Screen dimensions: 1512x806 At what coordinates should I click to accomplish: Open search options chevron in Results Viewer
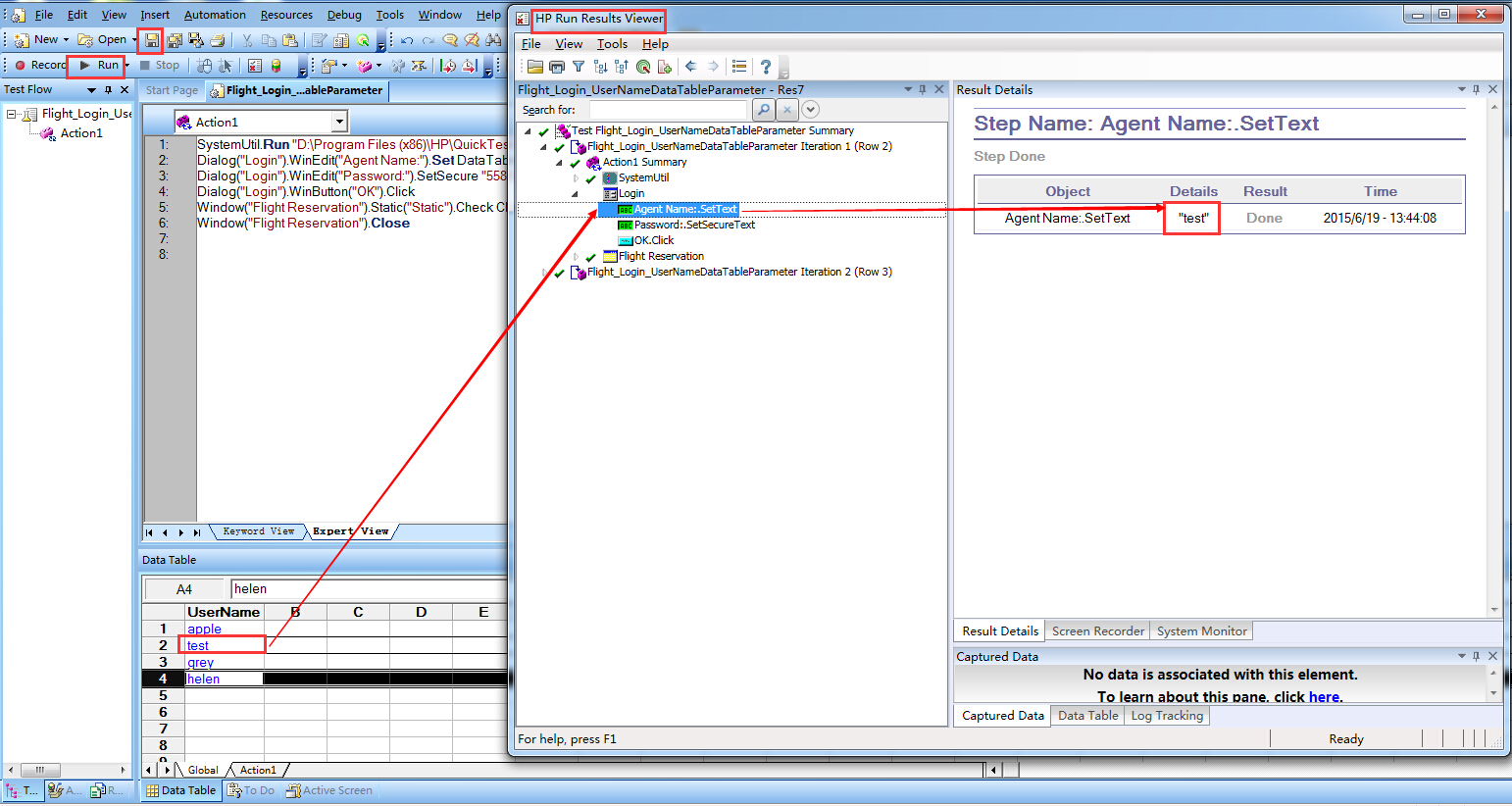[811, 110]
